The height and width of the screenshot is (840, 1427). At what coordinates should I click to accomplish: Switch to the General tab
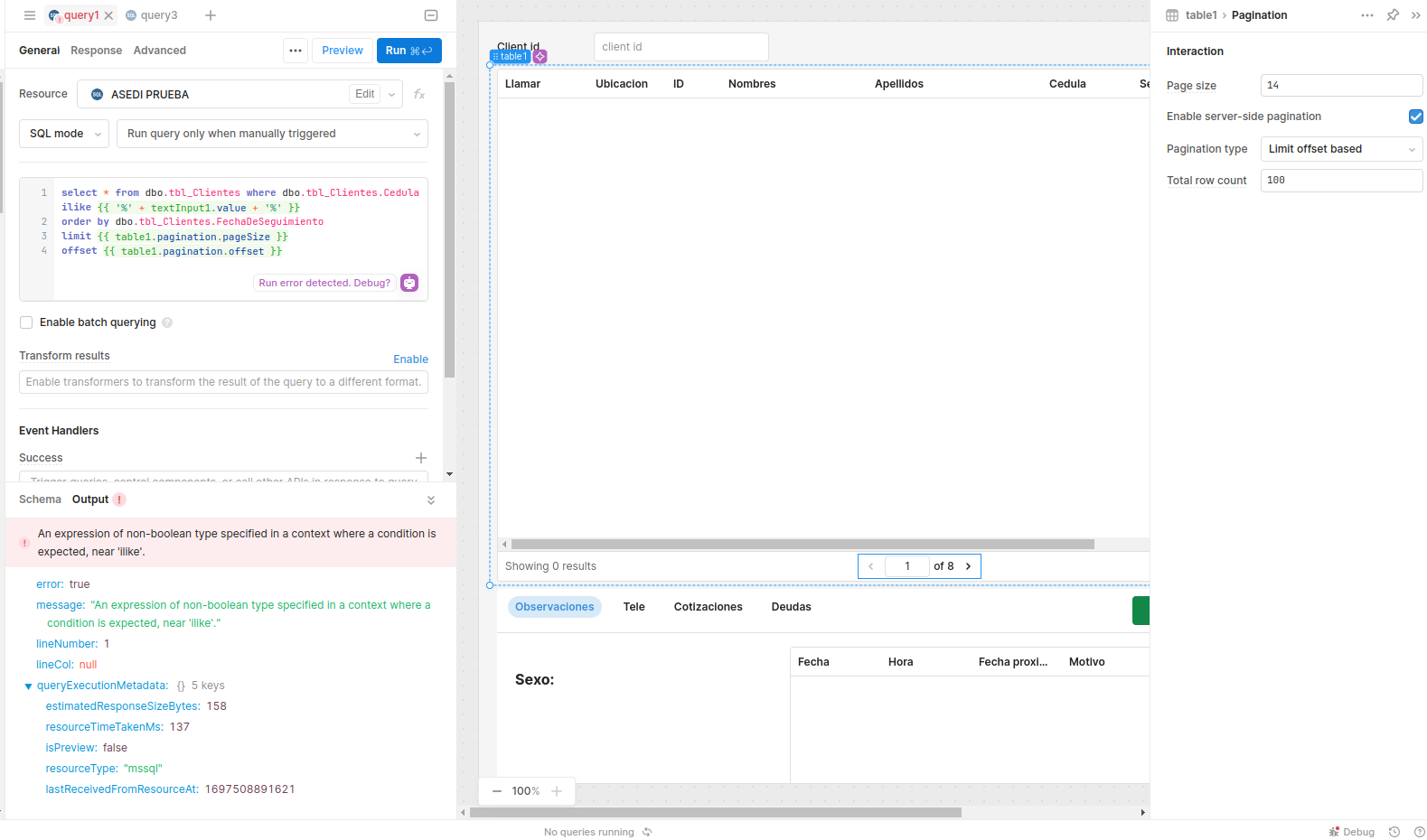pyautogui.click(x=40, y=51)
